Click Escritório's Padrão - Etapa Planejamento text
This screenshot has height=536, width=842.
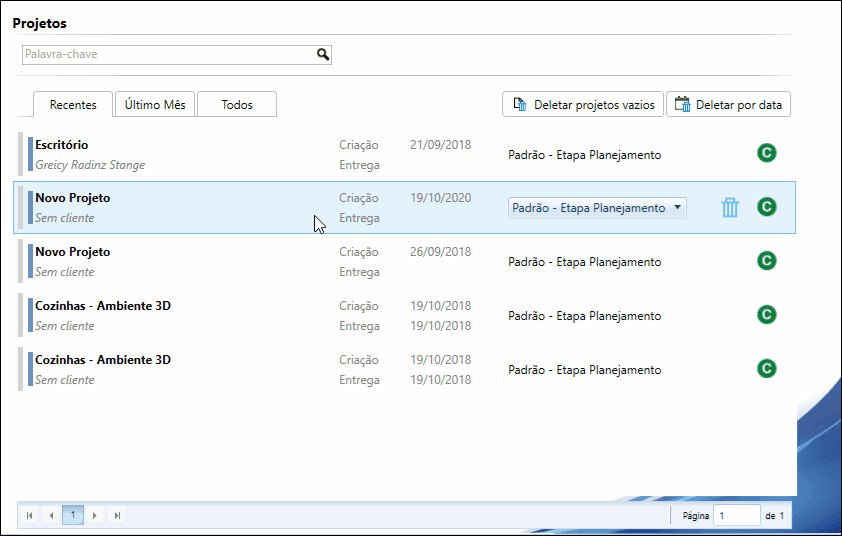click(x=584, y=155)
